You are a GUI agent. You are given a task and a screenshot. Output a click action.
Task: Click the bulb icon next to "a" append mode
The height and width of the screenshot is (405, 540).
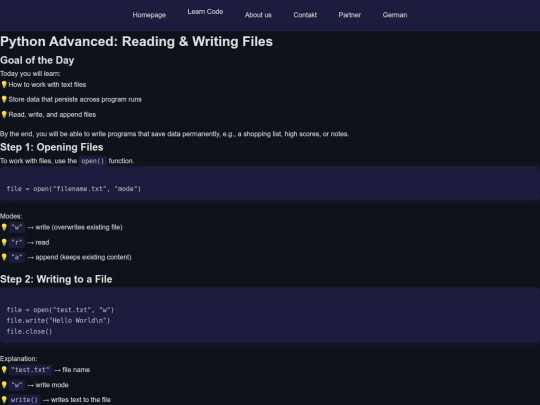(4, 257)
